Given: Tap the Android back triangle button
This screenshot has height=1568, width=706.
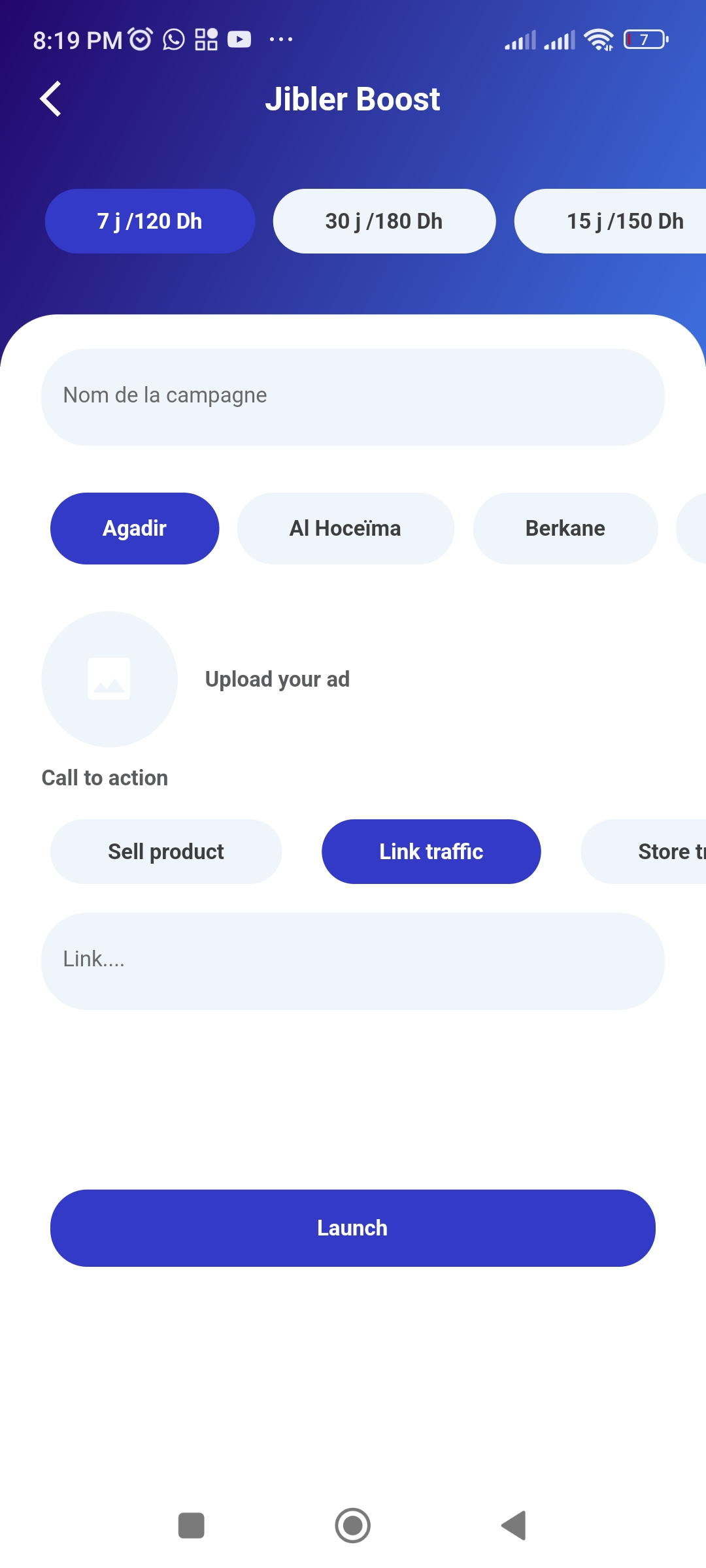Looking at the screenshot, I should [514, 1526].
